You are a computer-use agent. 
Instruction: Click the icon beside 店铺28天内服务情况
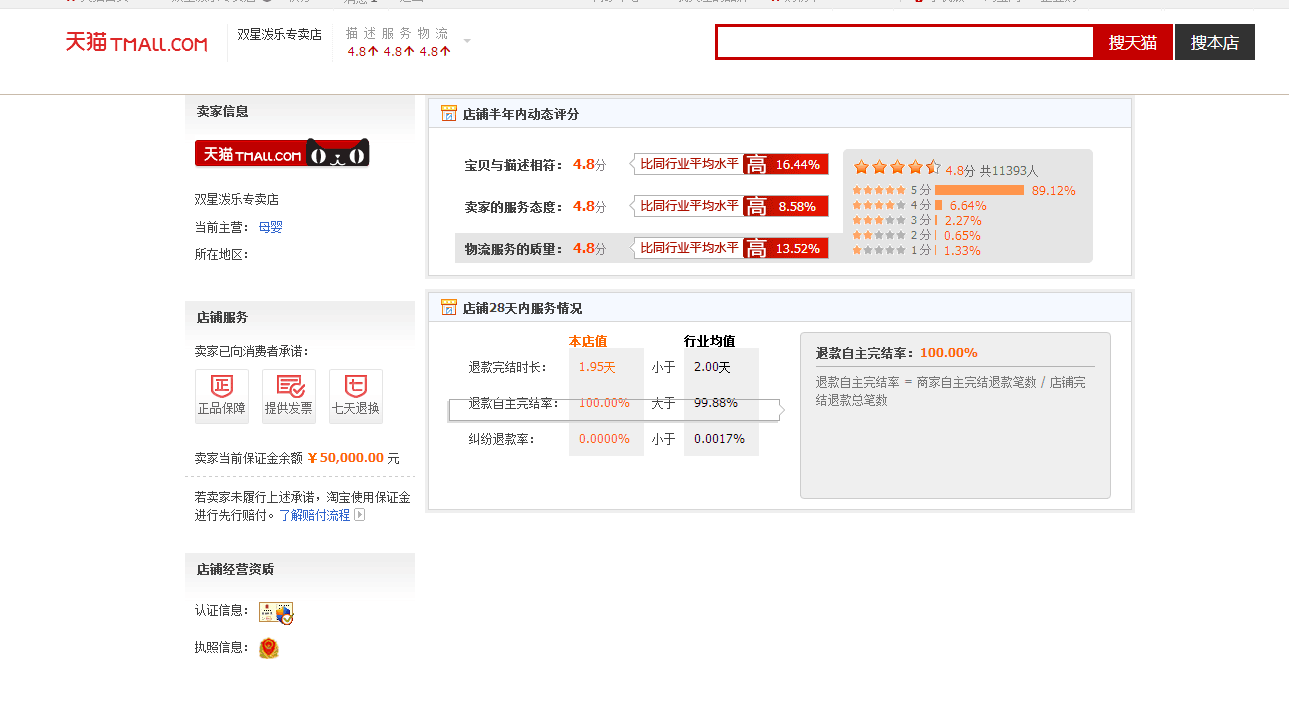point(449,307)
